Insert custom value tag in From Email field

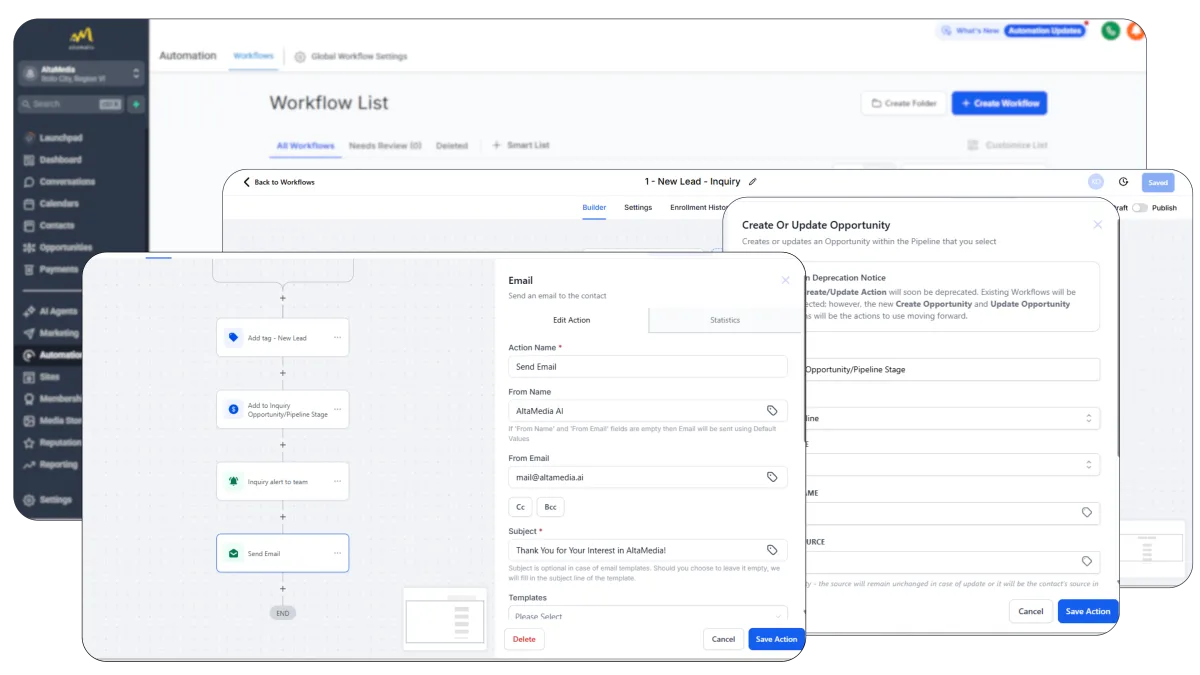772,477
